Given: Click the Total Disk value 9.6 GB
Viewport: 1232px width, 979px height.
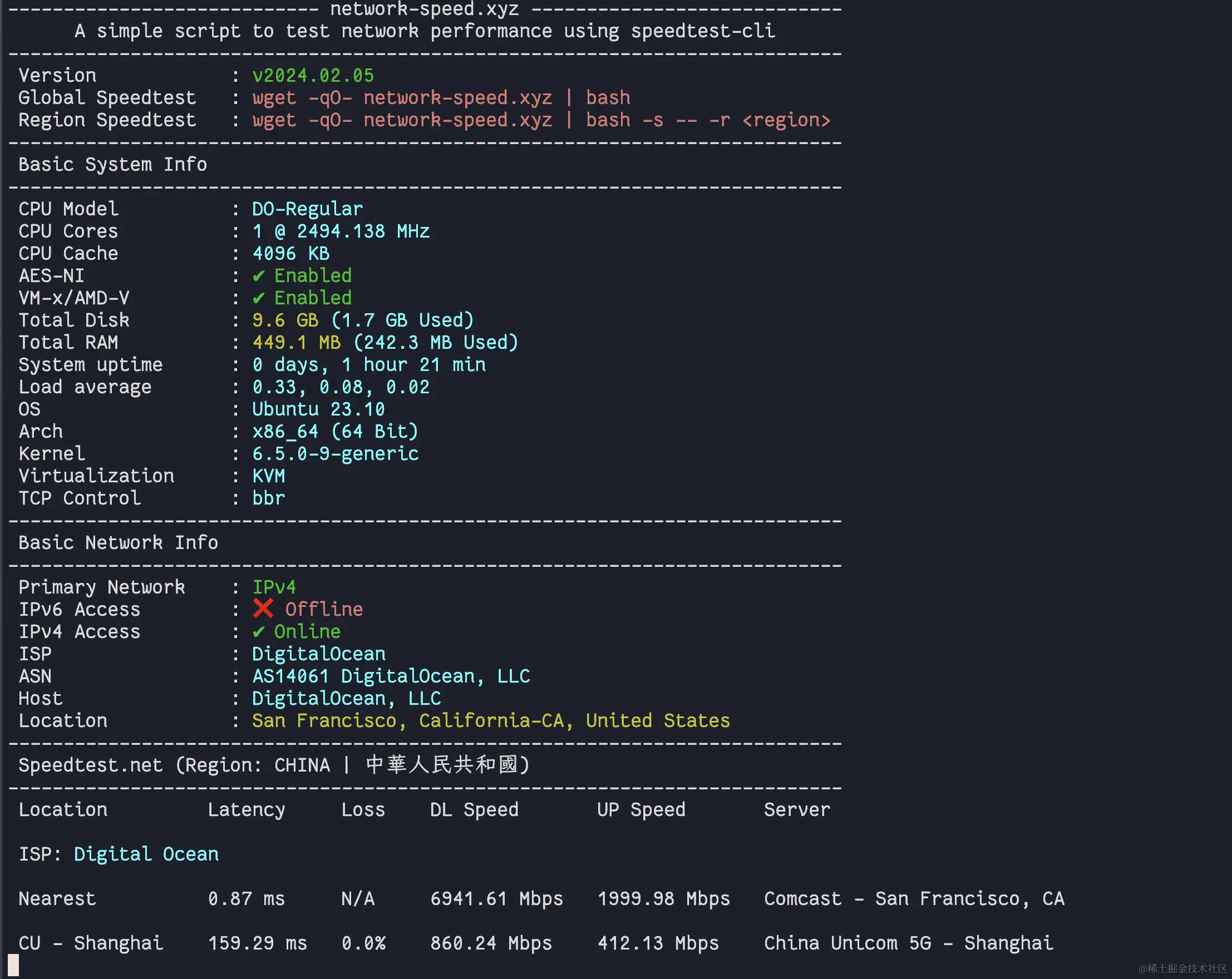Looking at the screenshot, I should point(285,320).
